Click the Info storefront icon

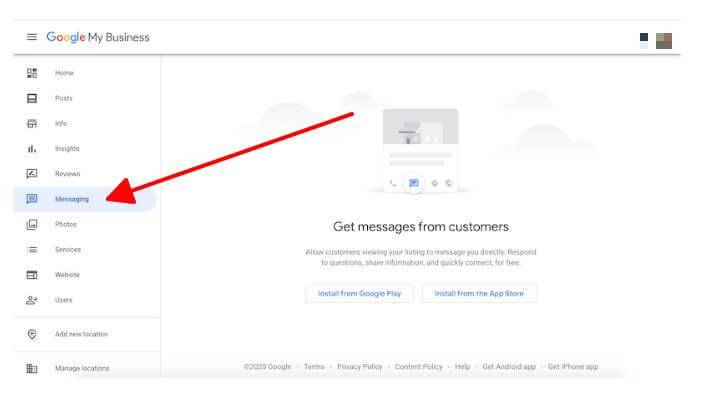32,124
